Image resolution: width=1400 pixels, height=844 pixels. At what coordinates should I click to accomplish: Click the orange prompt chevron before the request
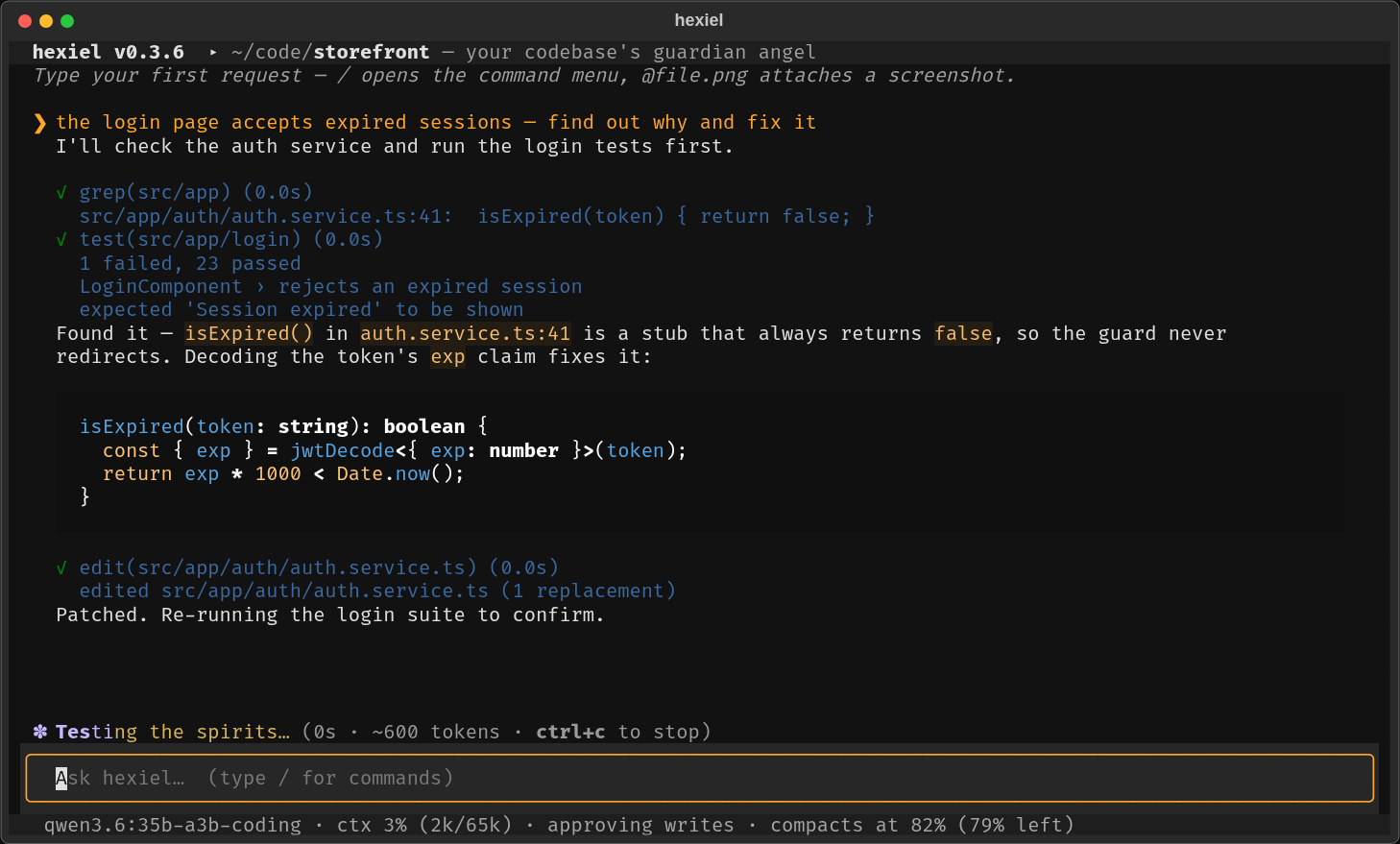tap(39, 123)
